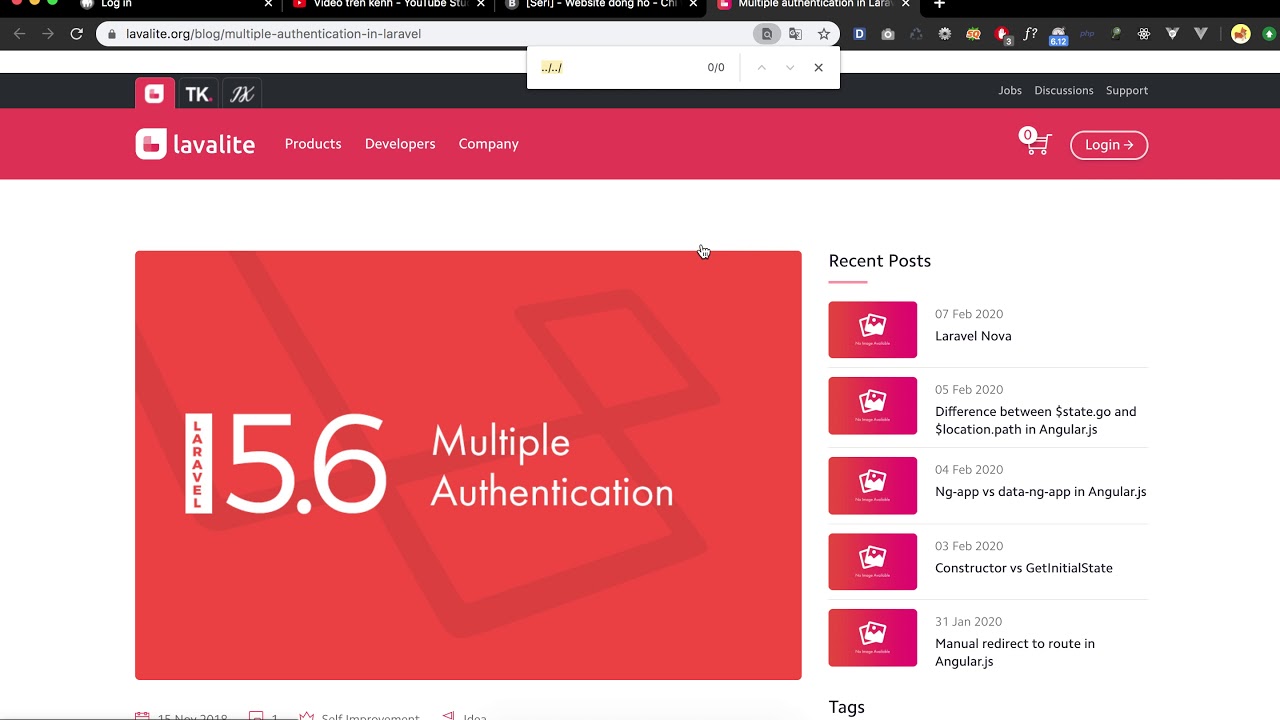Screen dimensions: 1280x720
Task: Click the Login button
Action: [x=1109, y=145]
